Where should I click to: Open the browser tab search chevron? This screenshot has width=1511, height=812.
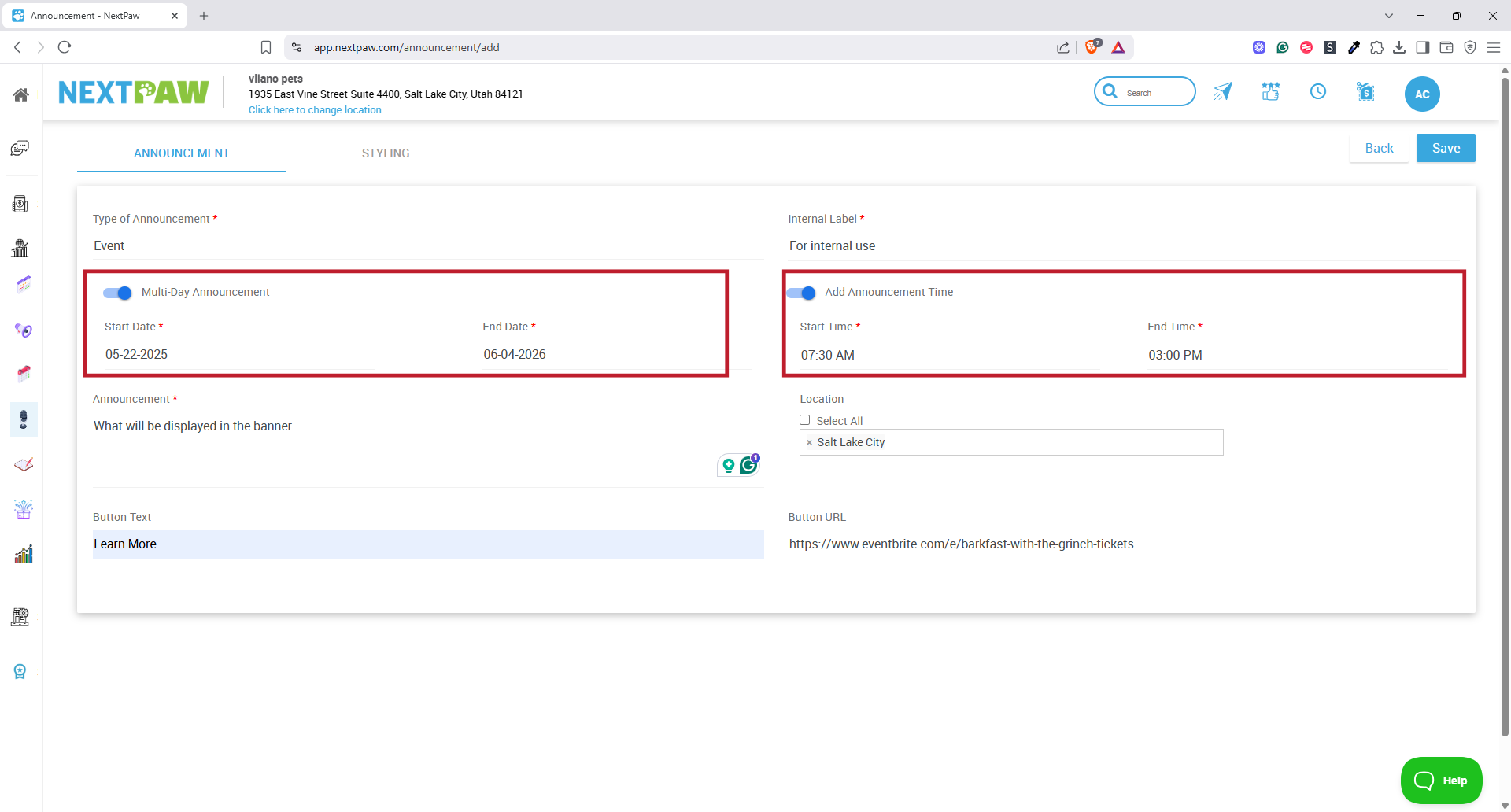[1389, 16]
